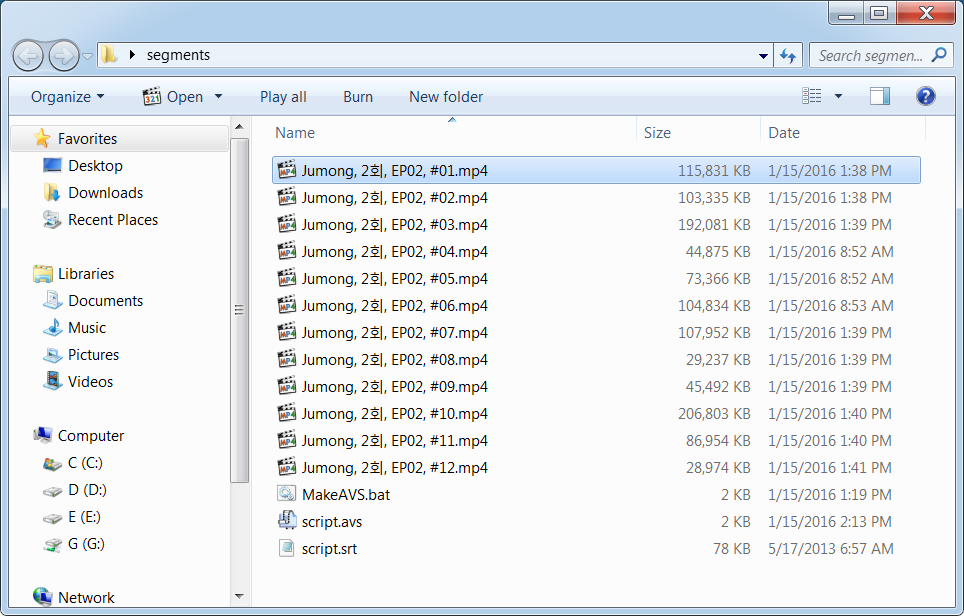Open drive C (C:)

[85, 463]
